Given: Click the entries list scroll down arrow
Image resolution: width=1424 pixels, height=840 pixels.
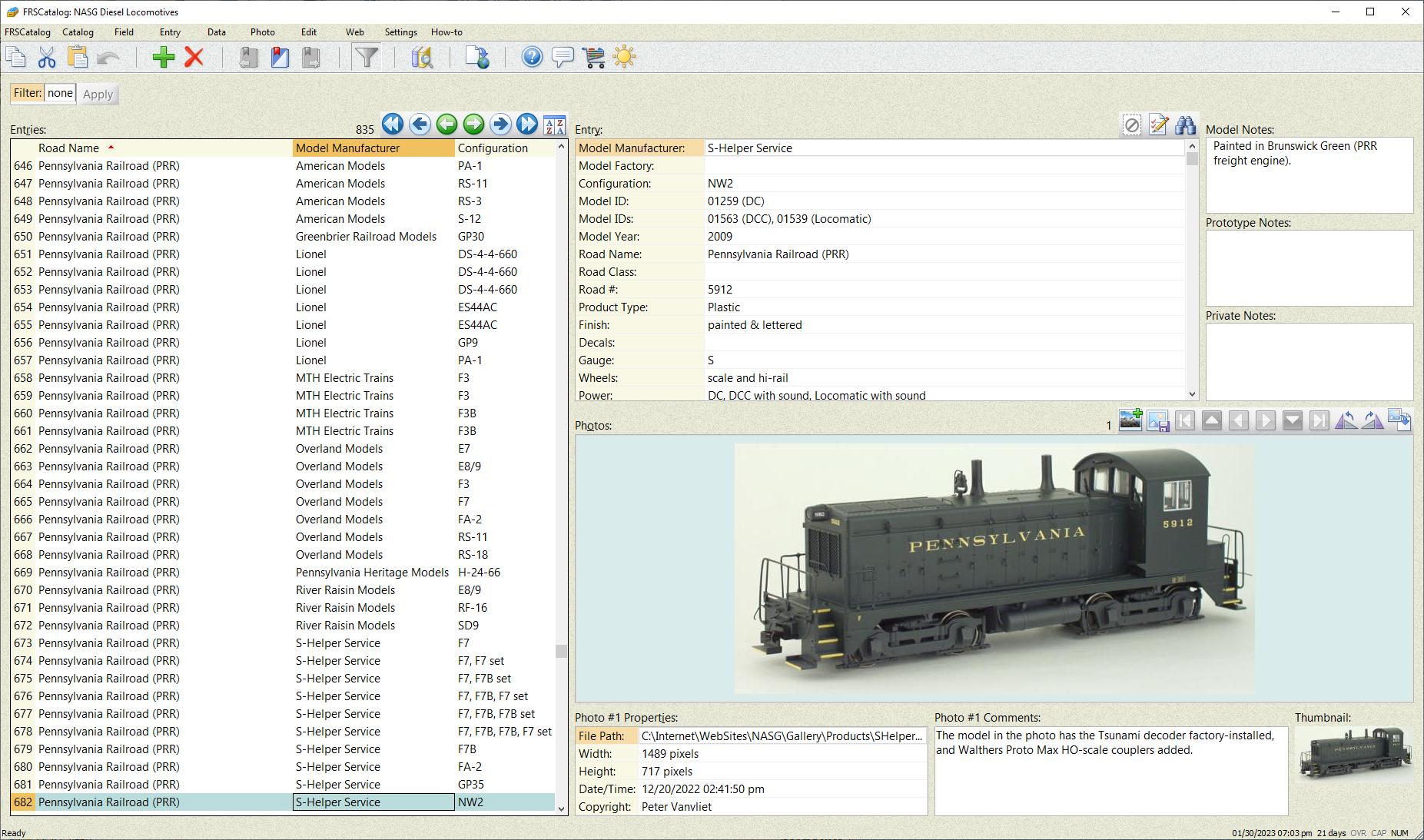Looking at the screenshot, I should point(561,808).
